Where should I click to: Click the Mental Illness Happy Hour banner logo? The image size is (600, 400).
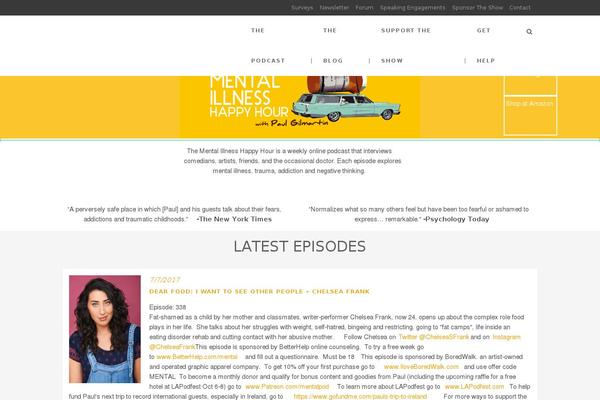coord(300,107)
